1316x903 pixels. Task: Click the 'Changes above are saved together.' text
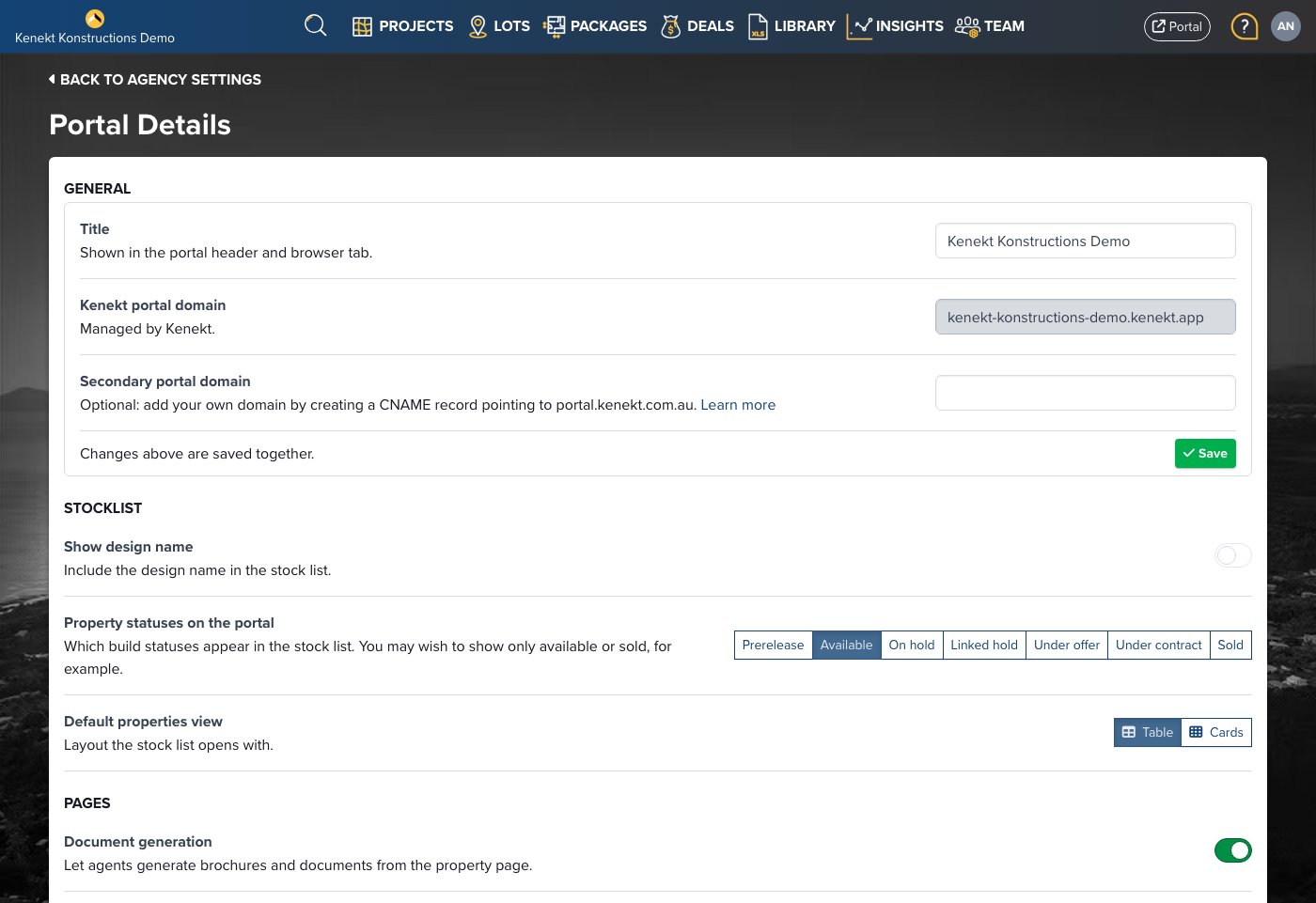tap(197, 454)
